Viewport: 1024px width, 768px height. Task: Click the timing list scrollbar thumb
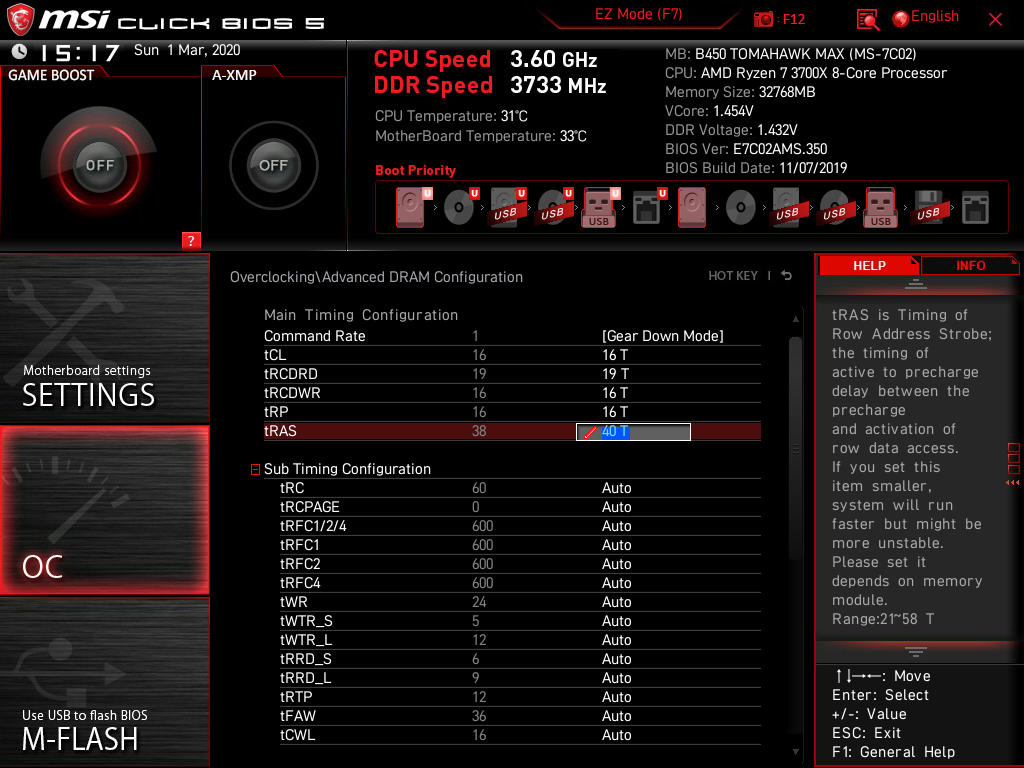point(795,447)
